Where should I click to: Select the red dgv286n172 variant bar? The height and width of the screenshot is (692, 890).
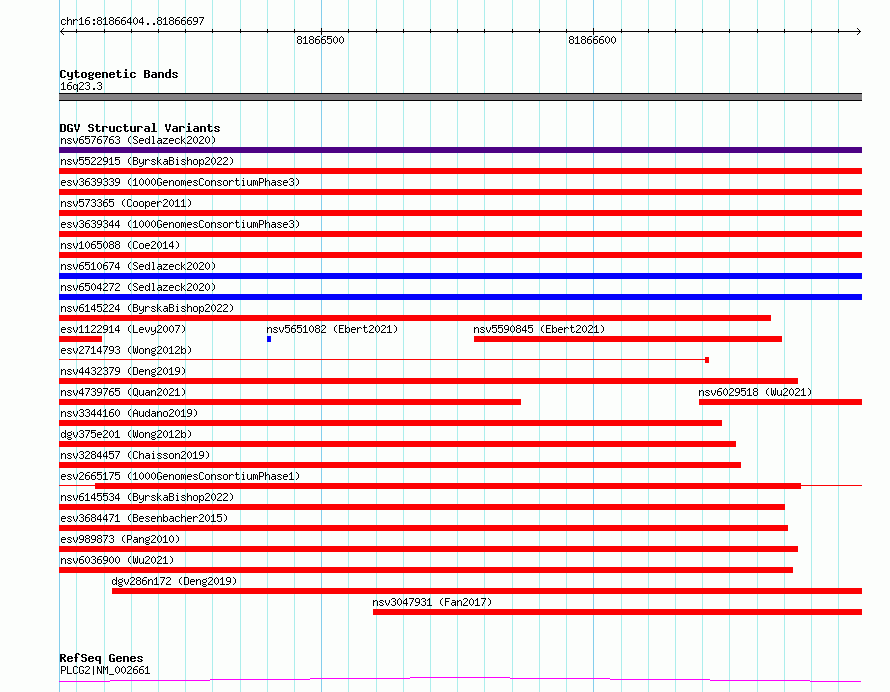(487, 591)
